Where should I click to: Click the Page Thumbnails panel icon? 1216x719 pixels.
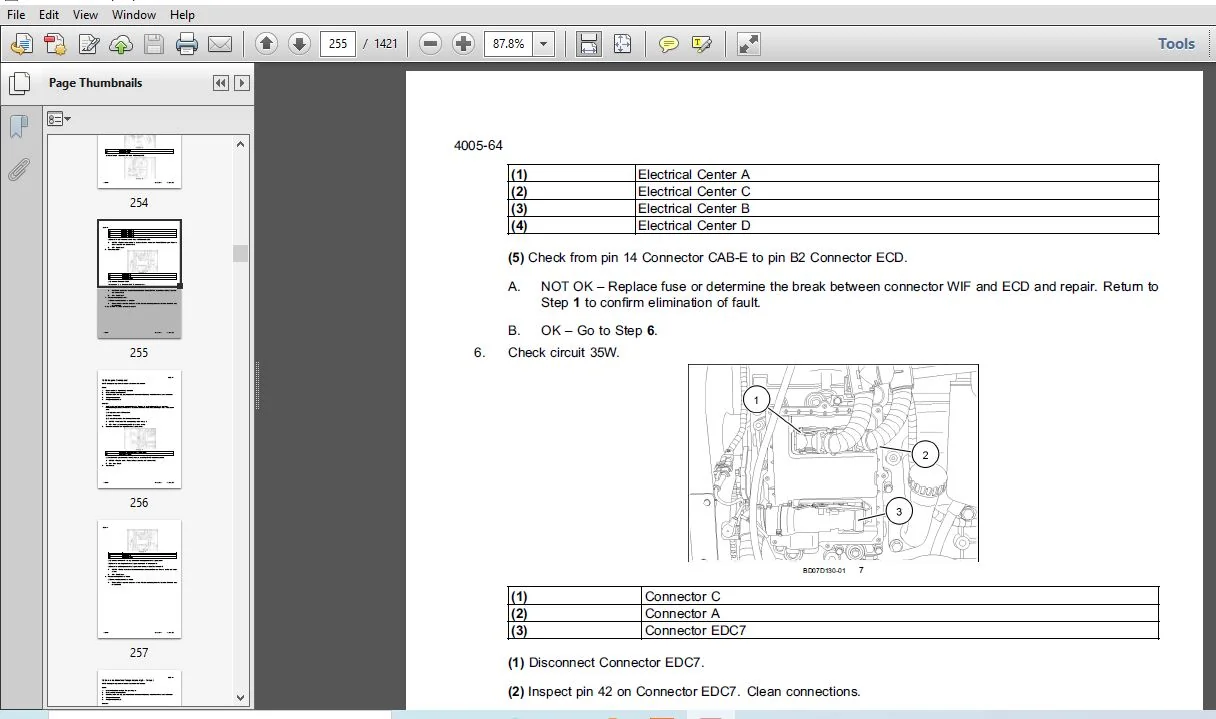point(18,84)
